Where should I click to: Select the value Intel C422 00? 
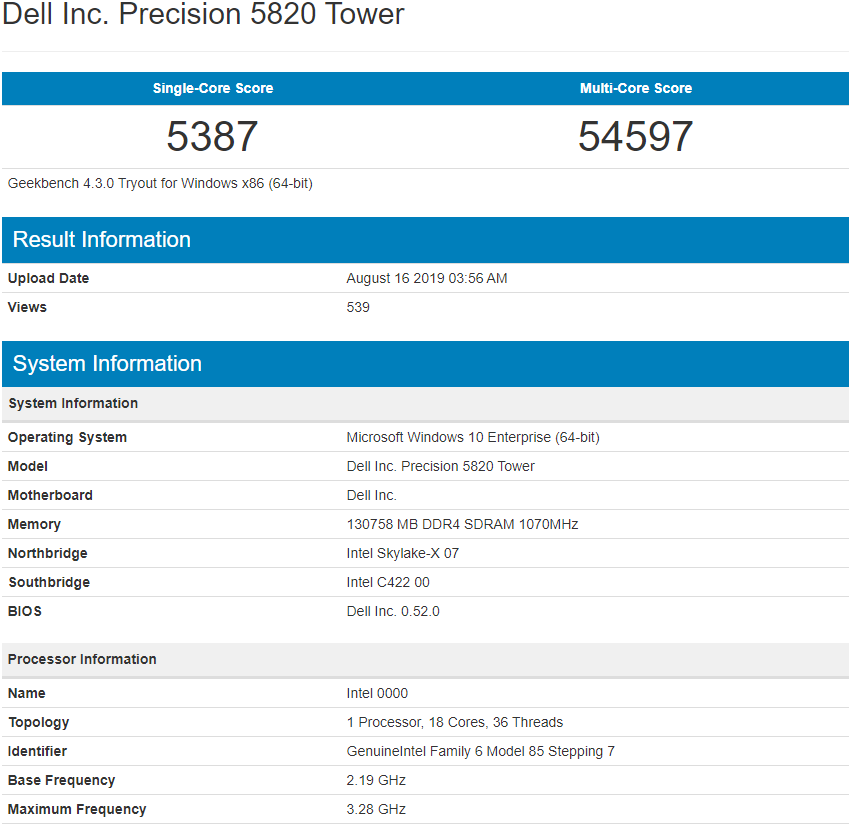click(388, 582)
